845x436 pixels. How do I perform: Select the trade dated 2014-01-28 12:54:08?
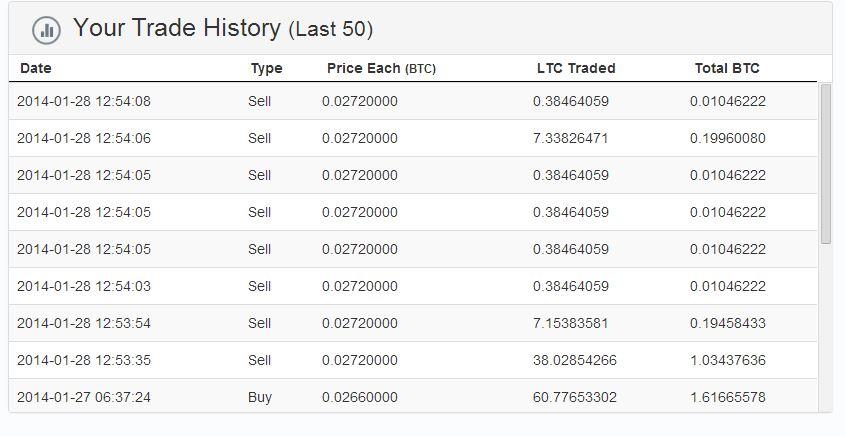click(x=84, y=101)
